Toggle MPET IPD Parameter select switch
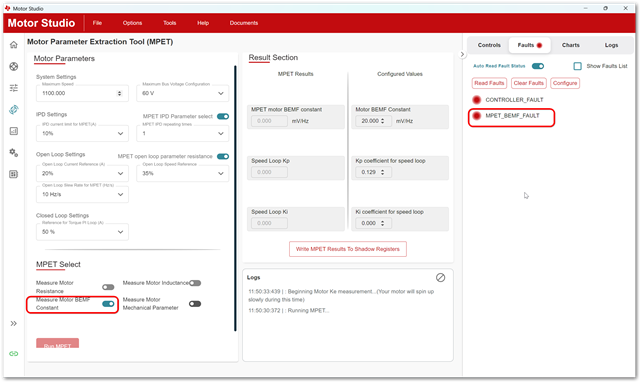Screen dimensions: 640x382 (x=223, y=116)
